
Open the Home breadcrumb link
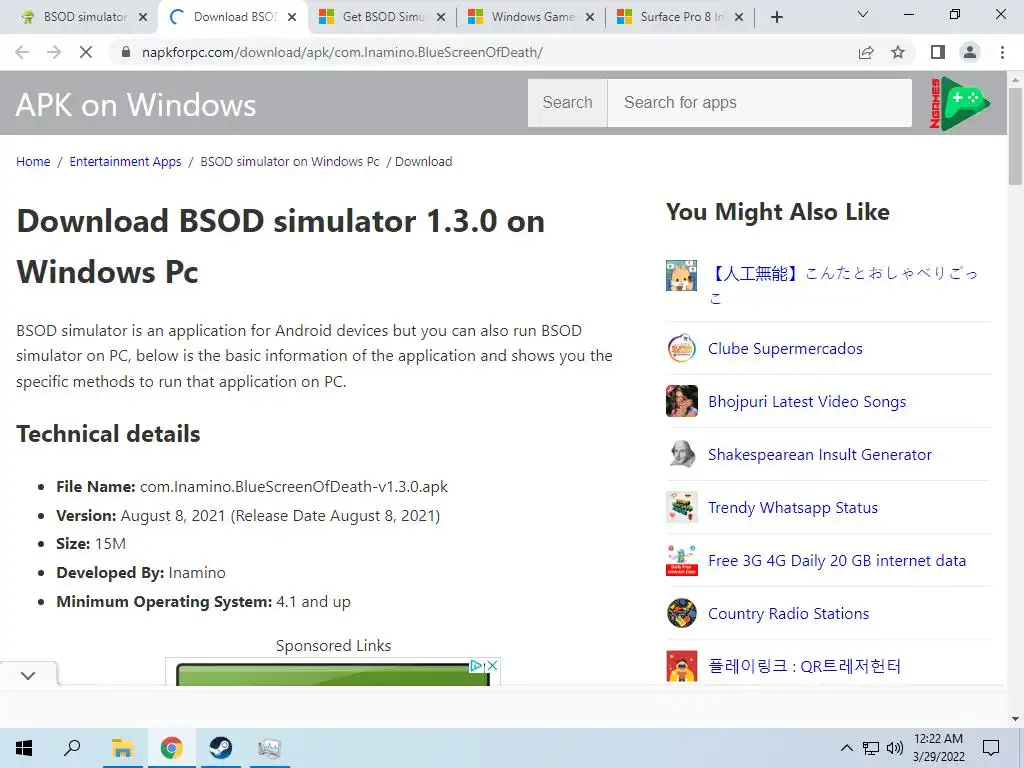[33, 161]
